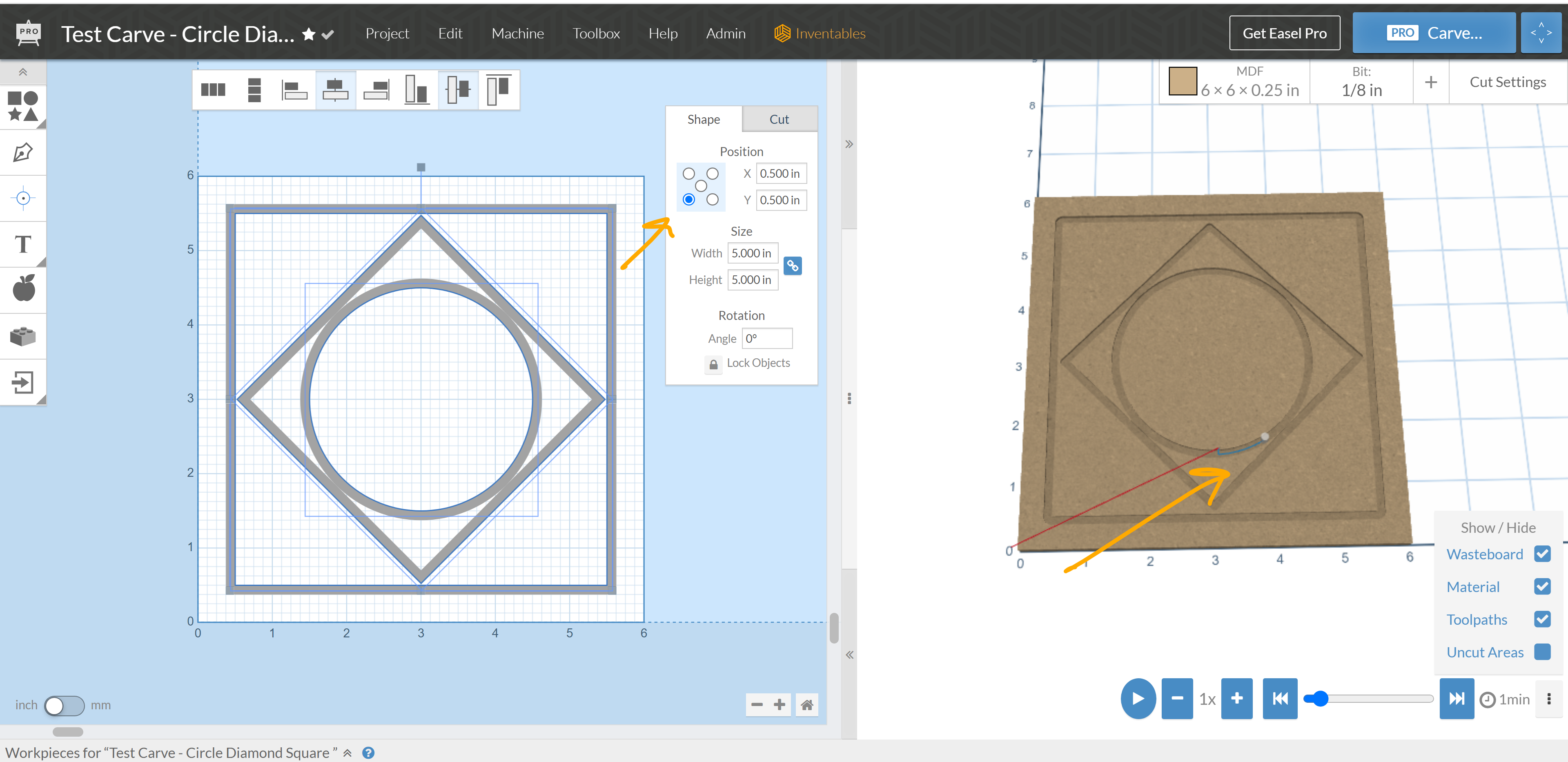Click the Import file icon
1568x762 pixels.
point(23,382)
